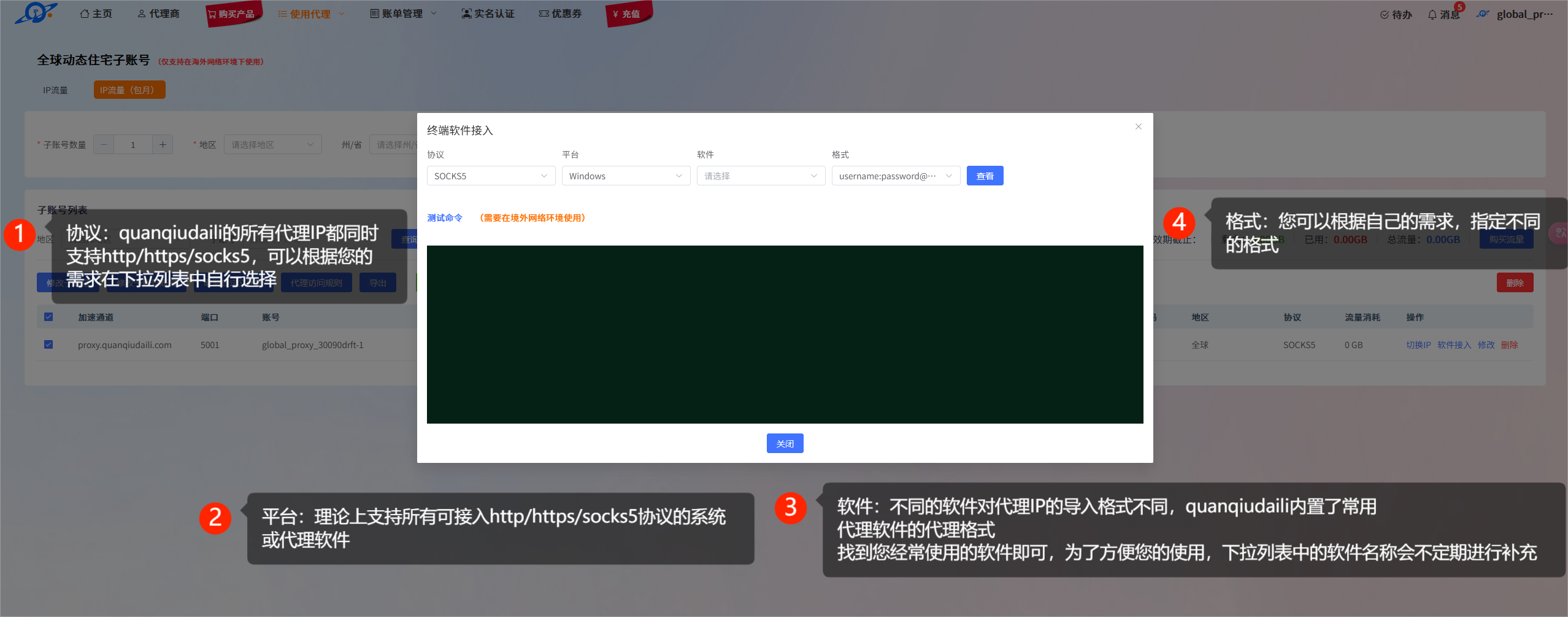Open the 软件 请选择 dropdown
1568x617 pixels.
pyautogui.click(x=761, y=176)
